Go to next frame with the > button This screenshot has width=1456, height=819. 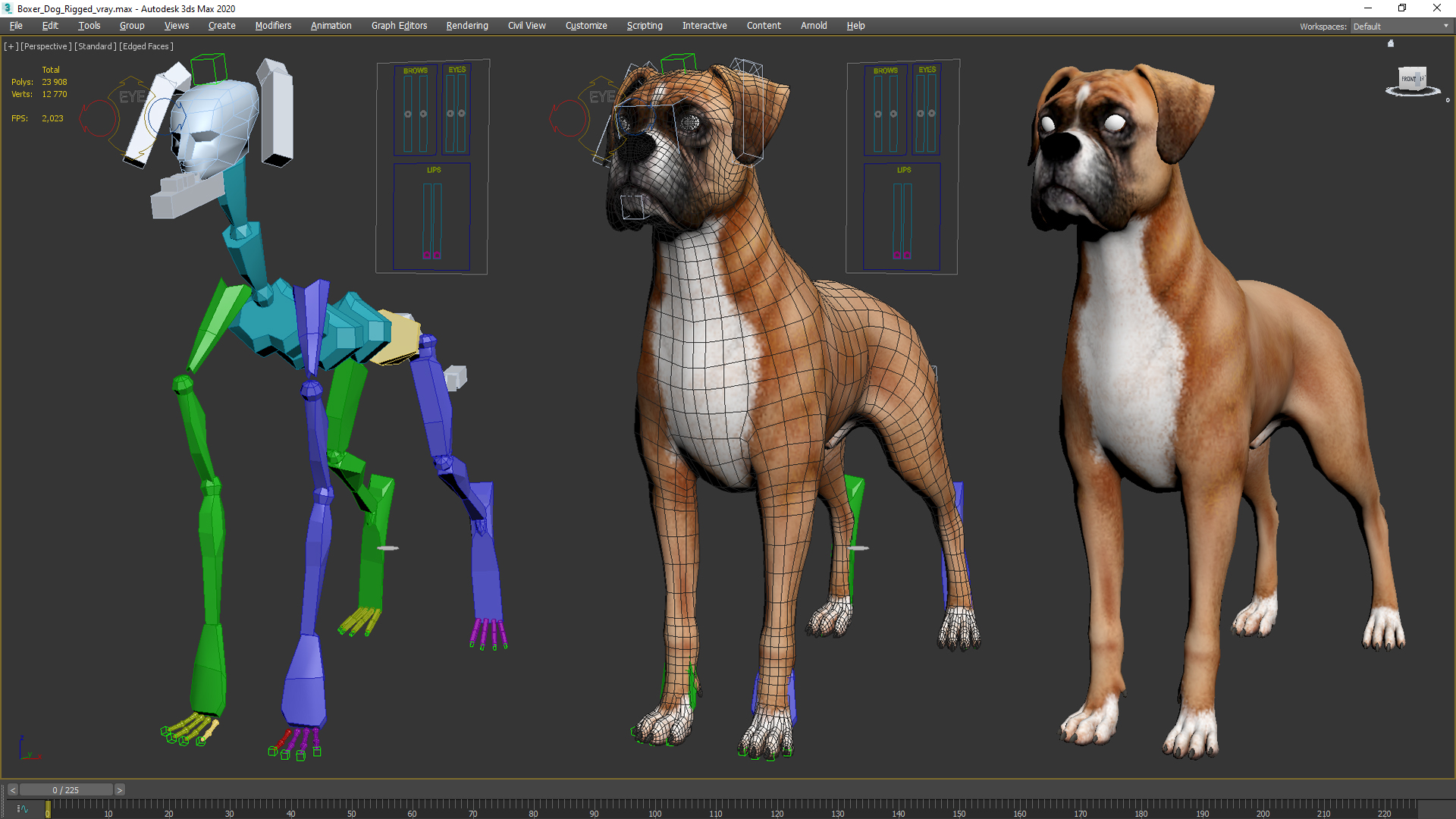[x=119, y=790]
